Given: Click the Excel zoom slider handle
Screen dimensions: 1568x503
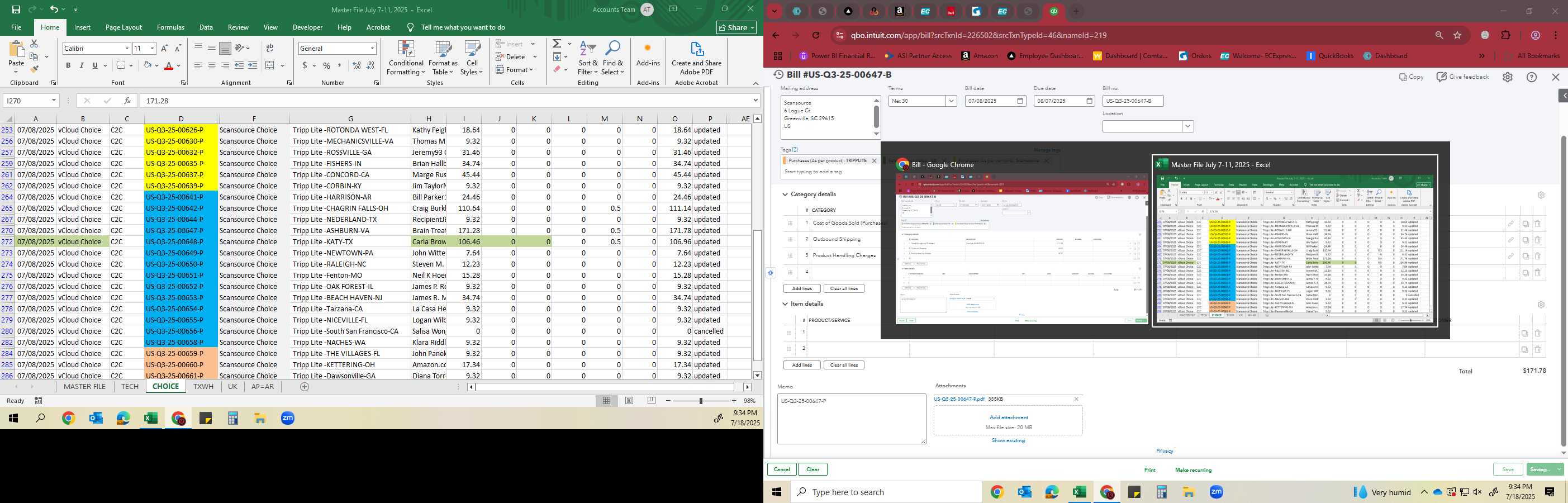Looking at the screenshot, I should (701, 401).
